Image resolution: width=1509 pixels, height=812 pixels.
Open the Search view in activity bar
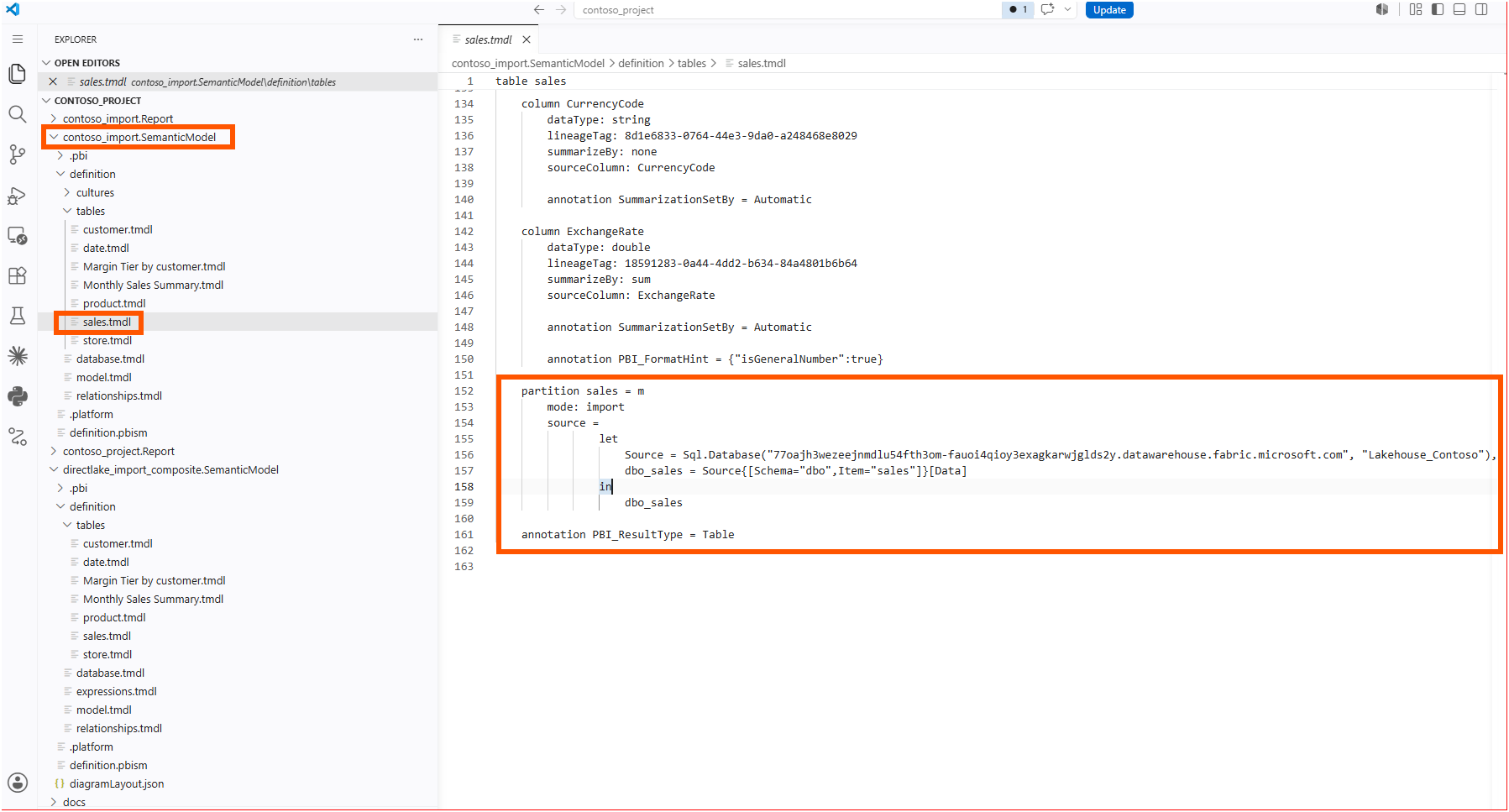point(17,114)
